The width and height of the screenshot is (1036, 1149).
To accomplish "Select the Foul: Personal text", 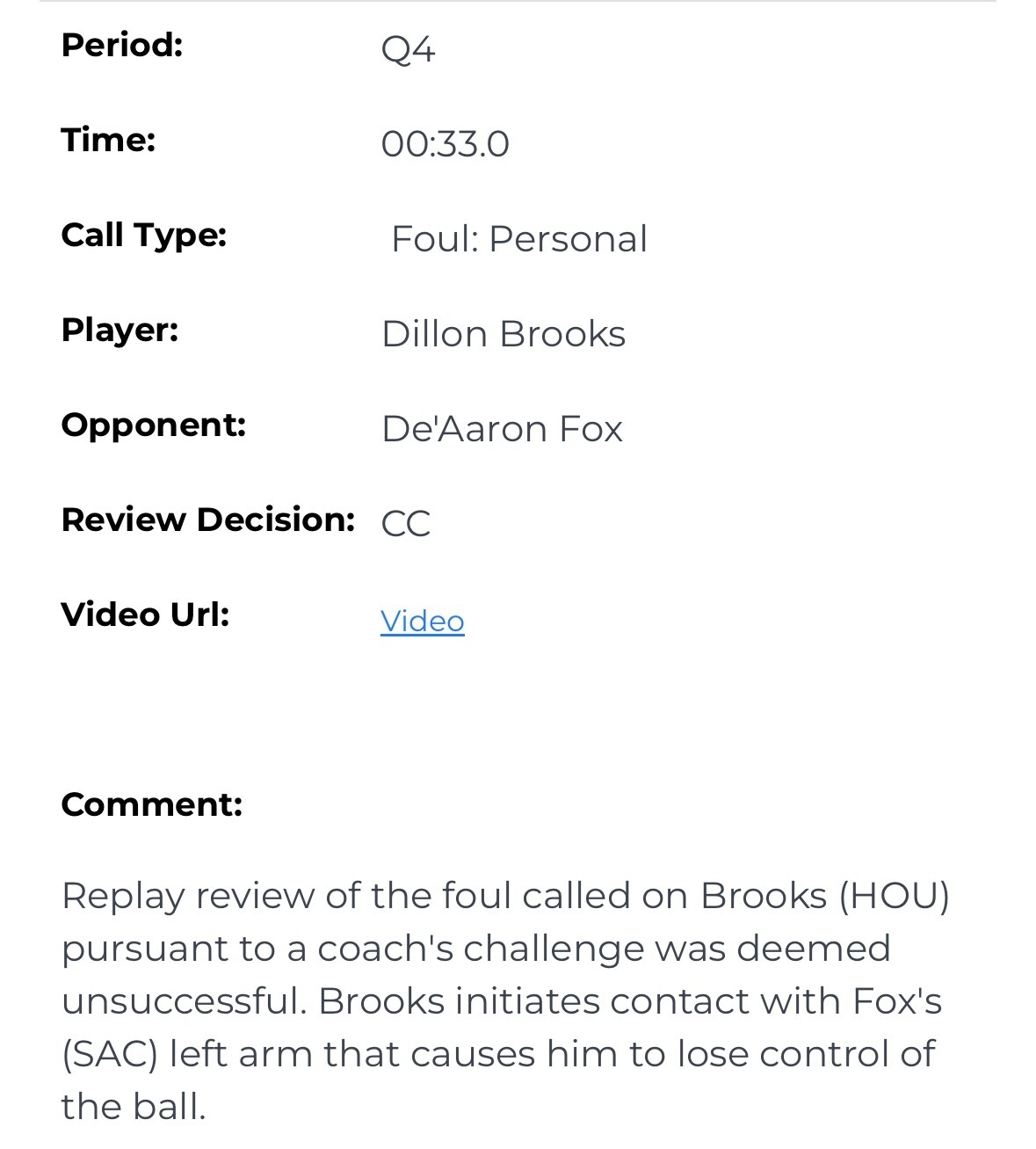I will [x=519, y=239].
